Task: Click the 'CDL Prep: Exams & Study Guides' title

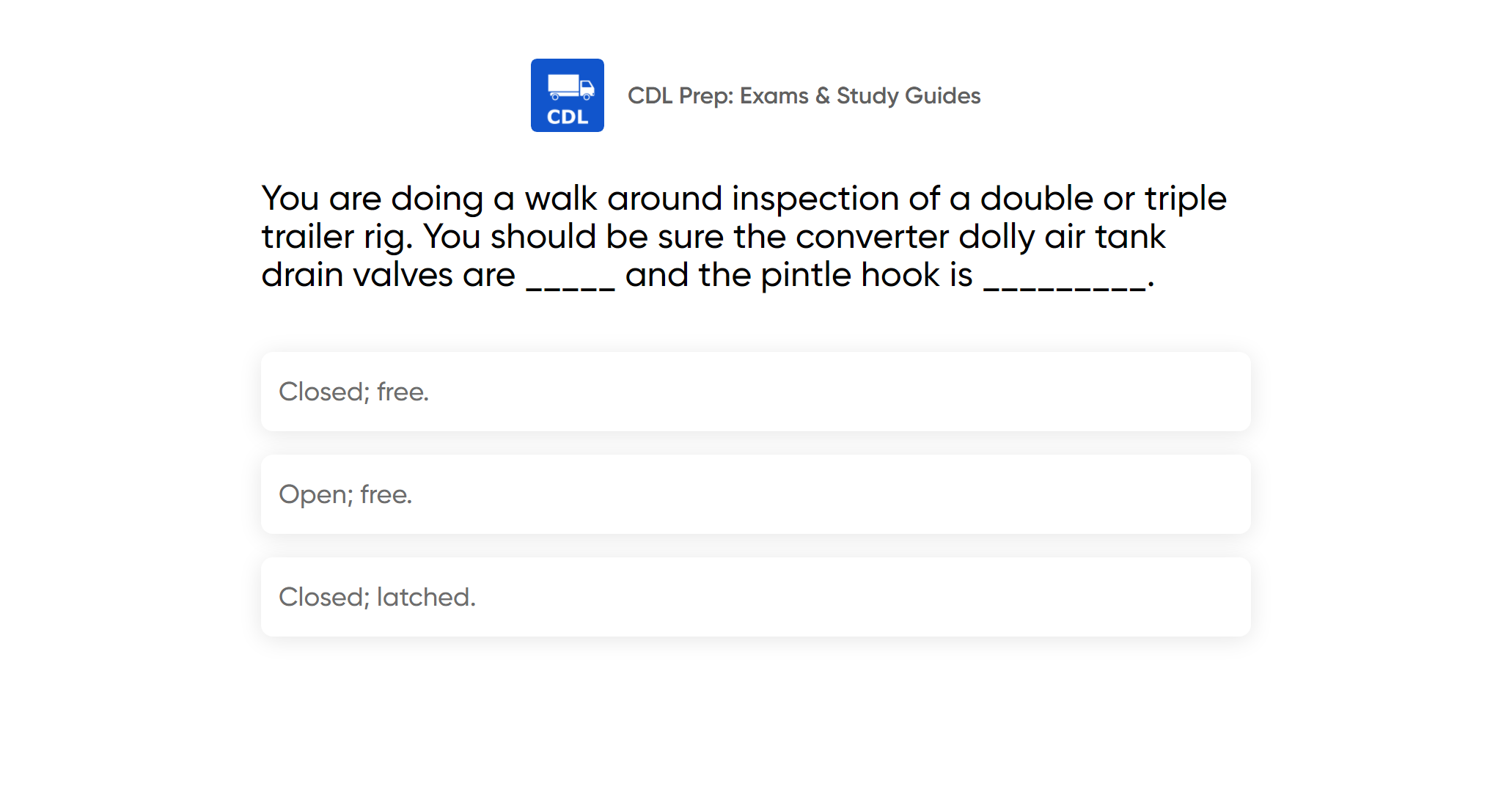Action: click(x=804, y=95)
